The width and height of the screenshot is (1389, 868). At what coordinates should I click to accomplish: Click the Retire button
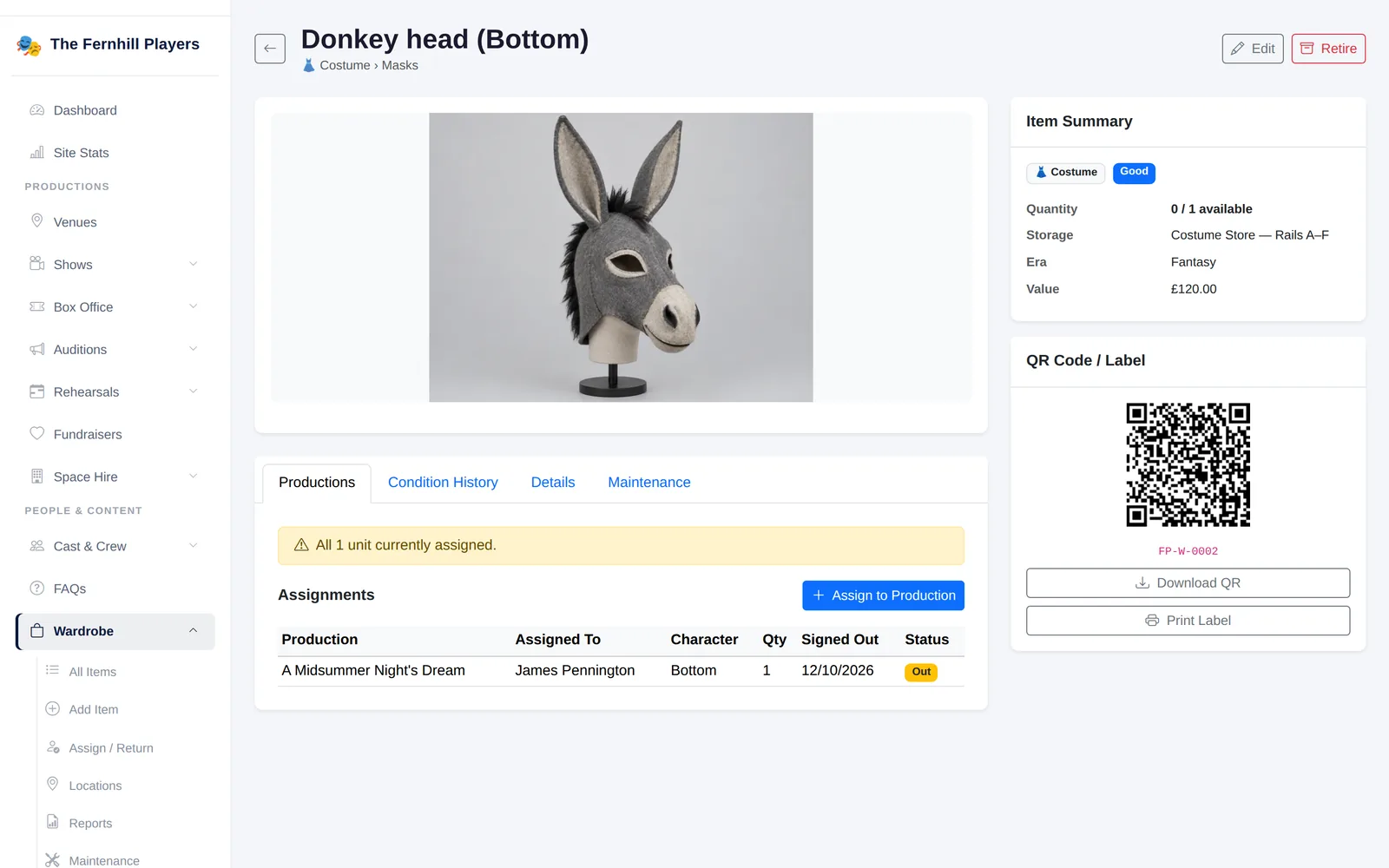1328,49
